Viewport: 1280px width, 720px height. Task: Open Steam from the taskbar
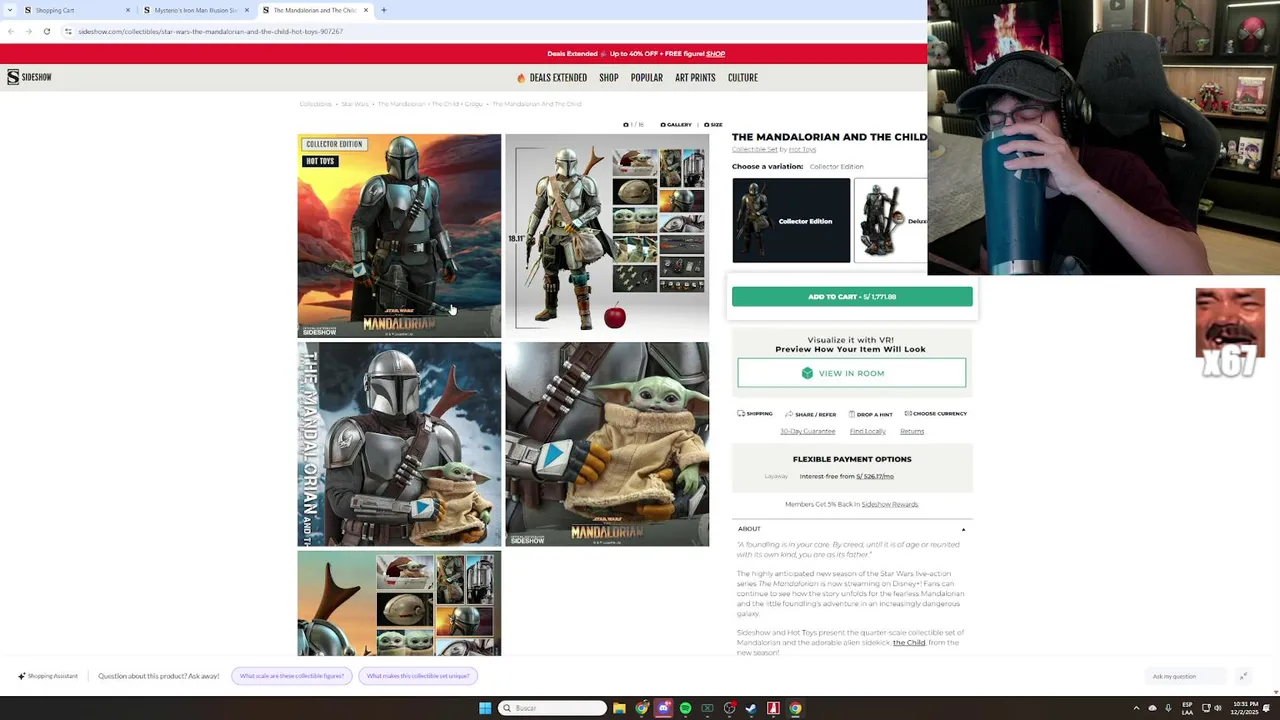(751, 708)
